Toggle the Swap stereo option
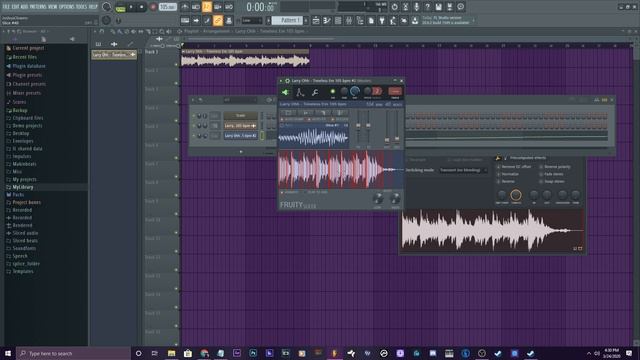 [551, 181]
